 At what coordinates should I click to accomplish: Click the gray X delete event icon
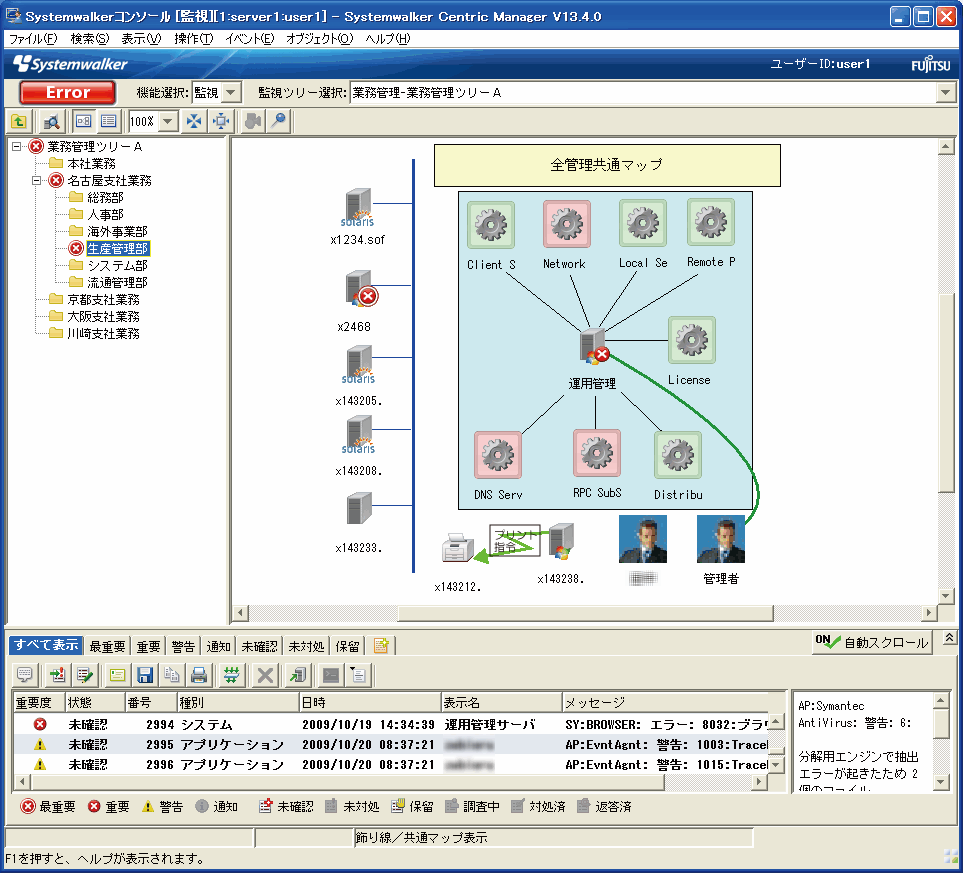(265, 675)
